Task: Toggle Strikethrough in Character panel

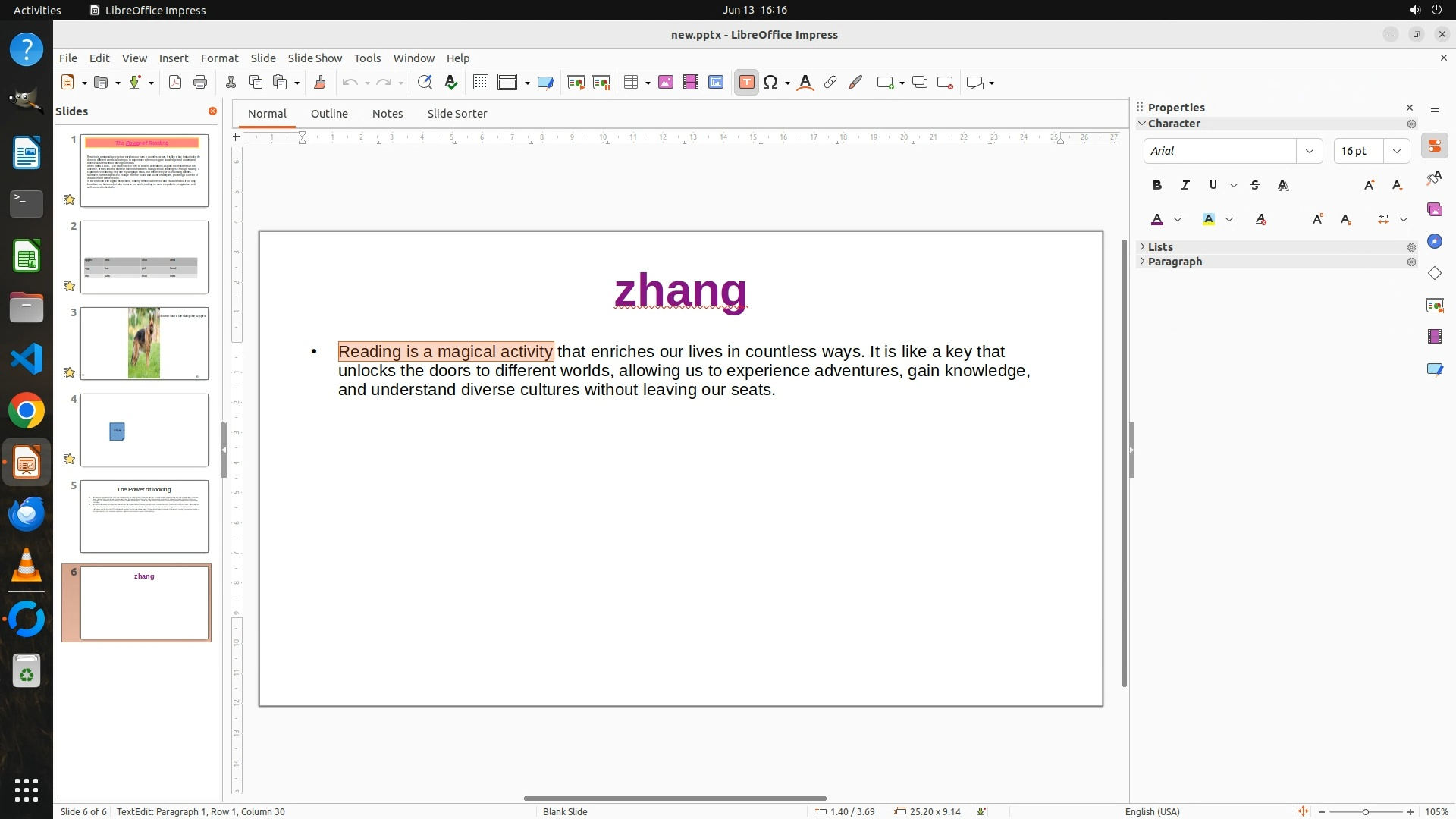Action: 1255,185
